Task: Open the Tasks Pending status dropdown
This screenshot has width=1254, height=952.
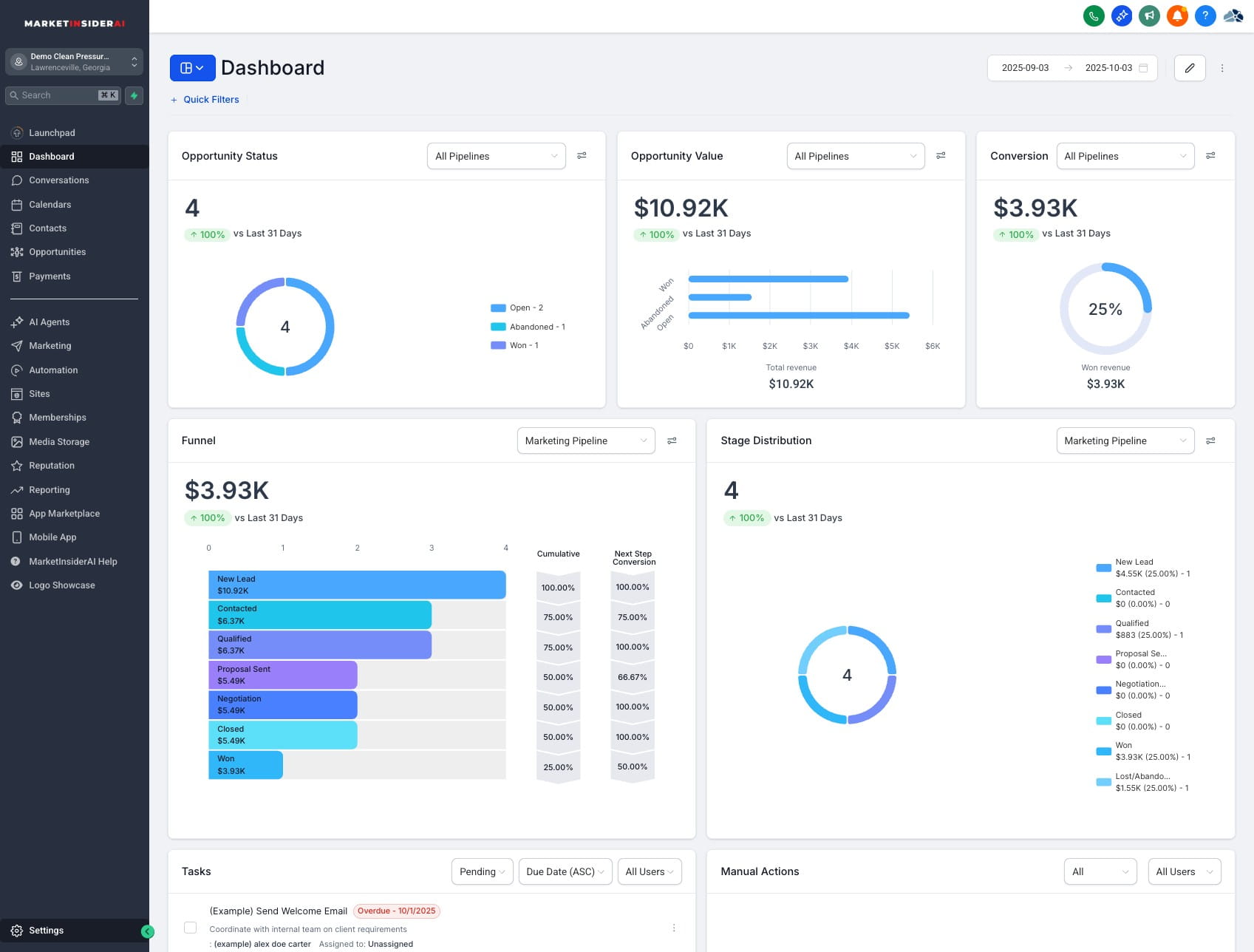Action: click(482, 871)
